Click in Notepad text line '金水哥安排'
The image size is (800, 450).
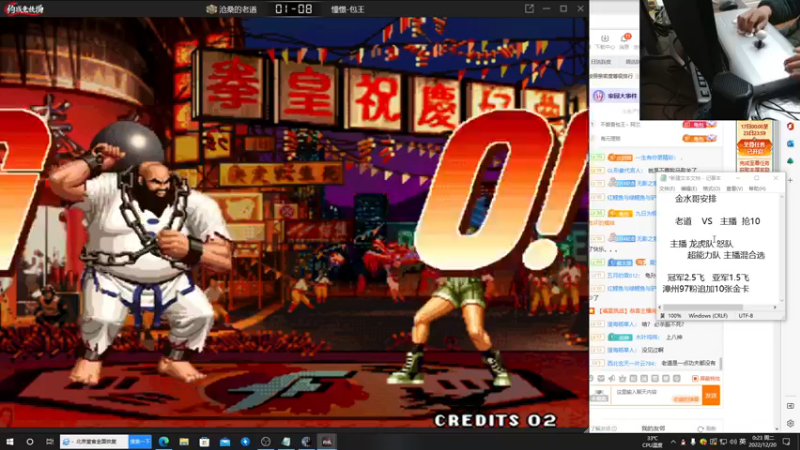coord(696,199)
